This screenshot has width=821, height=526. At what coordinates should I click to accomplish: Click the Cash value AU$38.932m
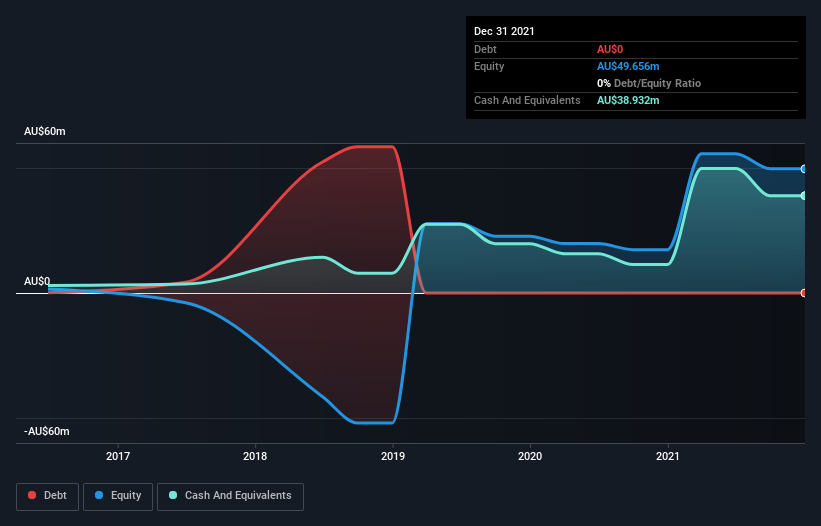[x=628, y=100]
